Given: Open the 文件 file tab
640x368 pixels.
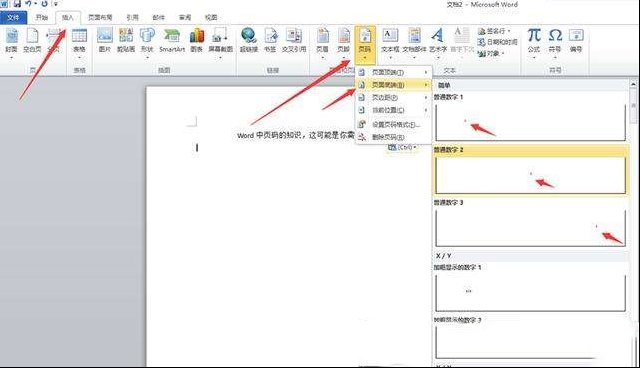Looking at the screenshot, I should 13,18.
